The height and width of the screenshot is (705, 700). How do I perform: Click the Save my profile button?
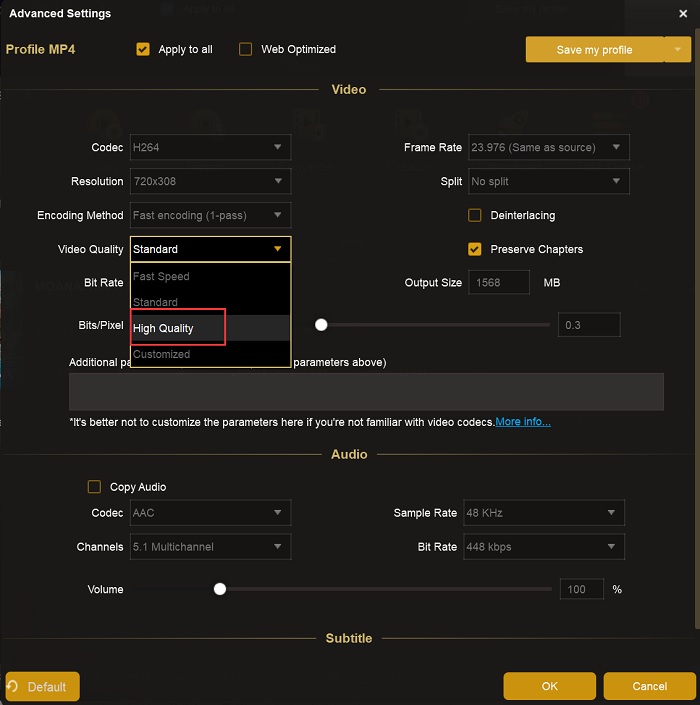595,49
